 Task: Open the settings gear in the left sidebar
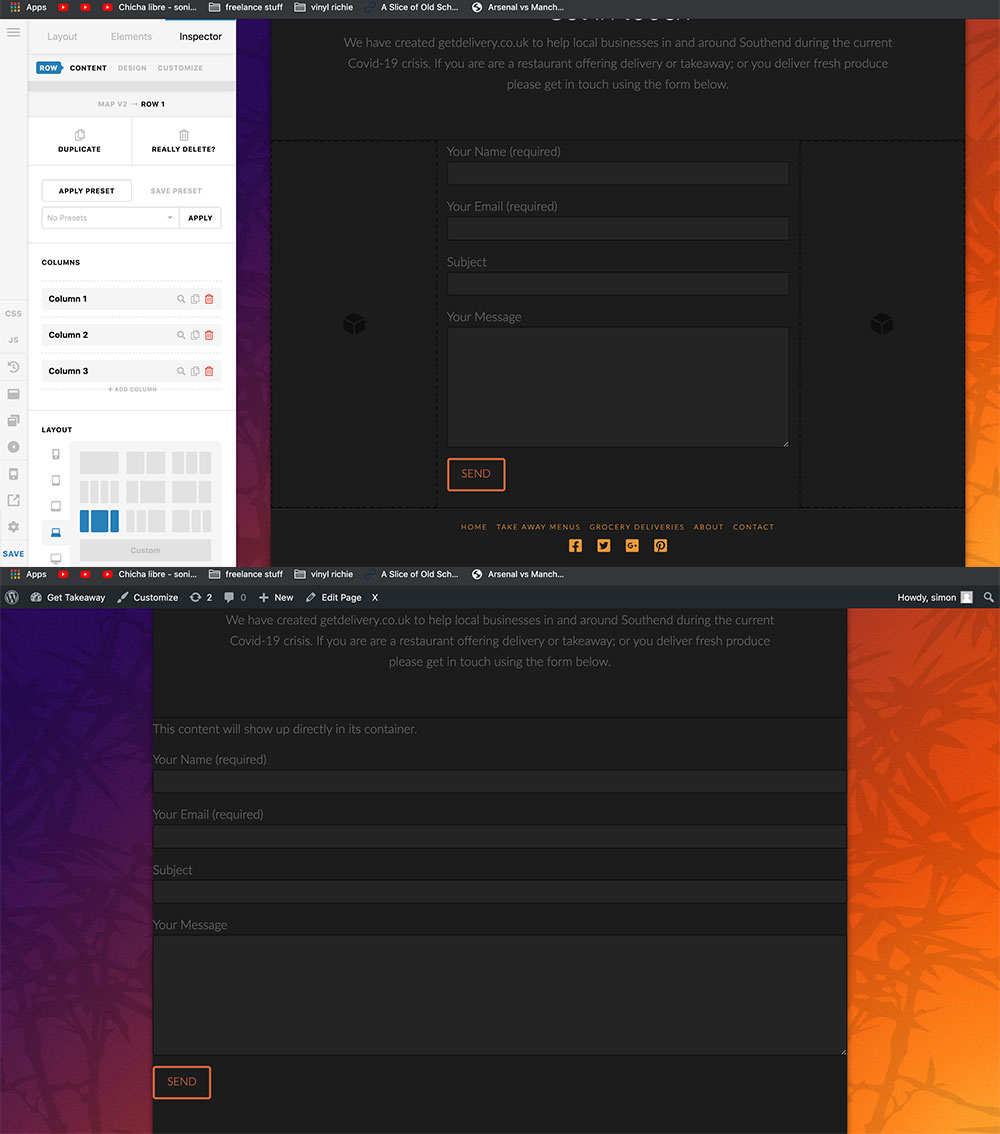13,527
